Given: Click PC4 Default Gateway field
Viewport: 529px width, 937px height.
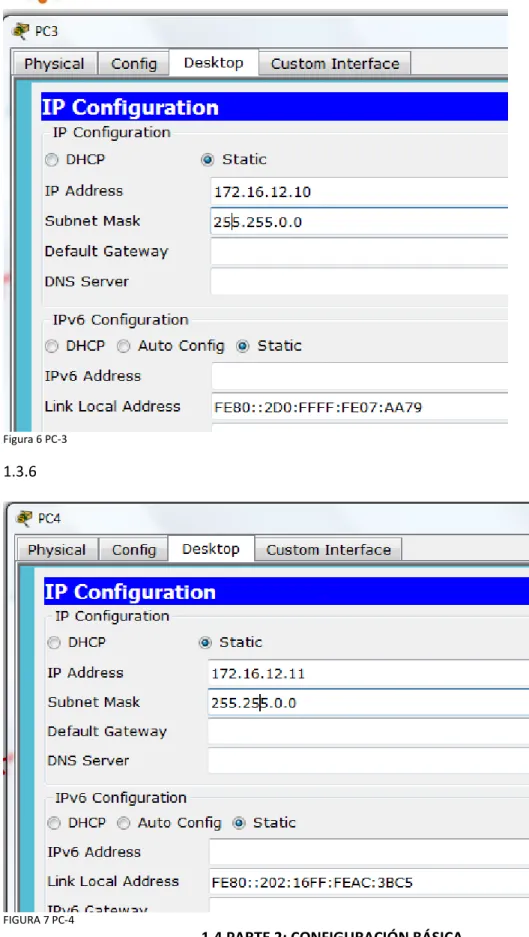Looking at the screenshot, I should (368, 732).
